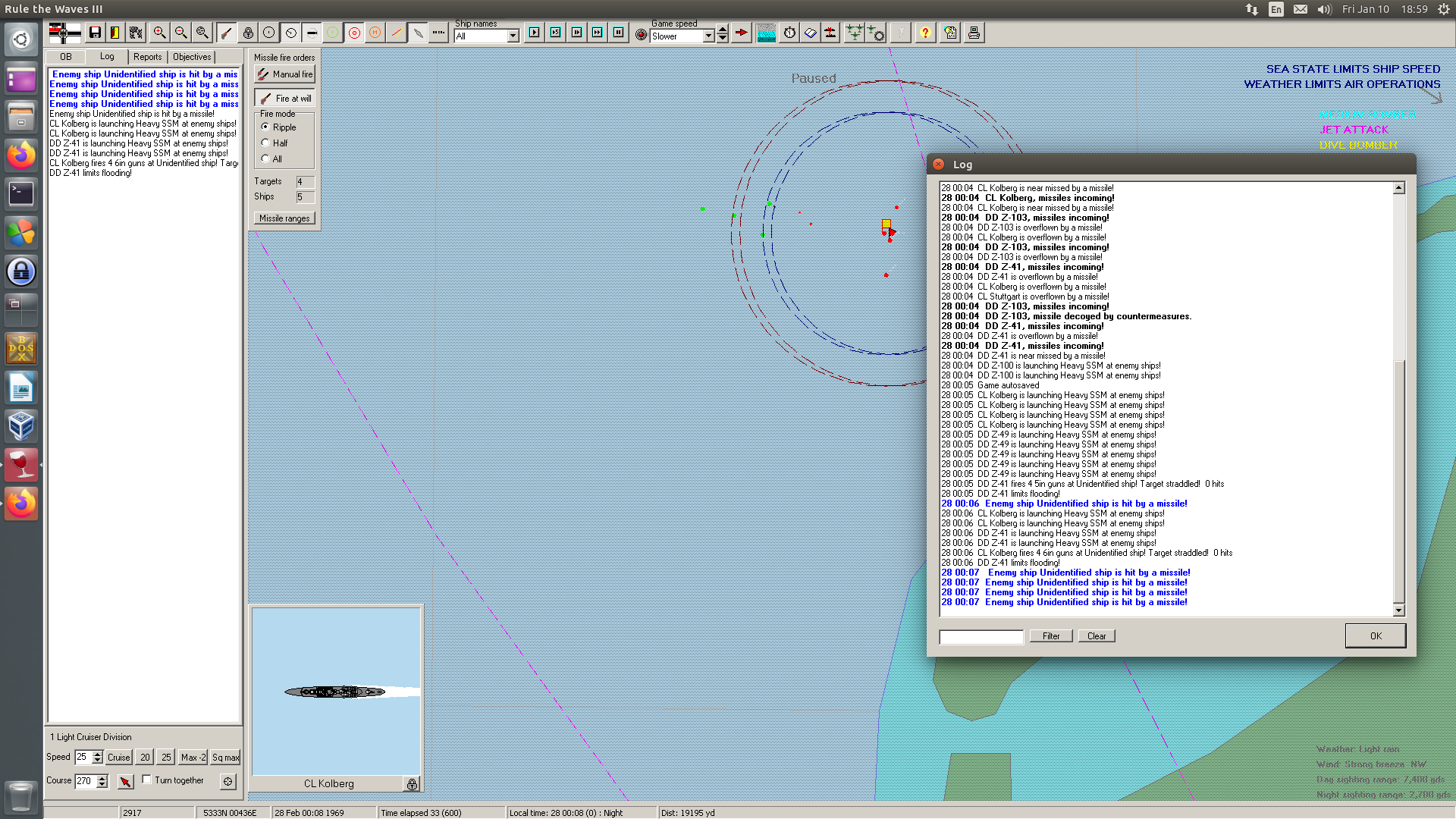Open the Game speed dropdown
Screen dimensions: 1456x819
pyautogui.click(x=708, y=36)
